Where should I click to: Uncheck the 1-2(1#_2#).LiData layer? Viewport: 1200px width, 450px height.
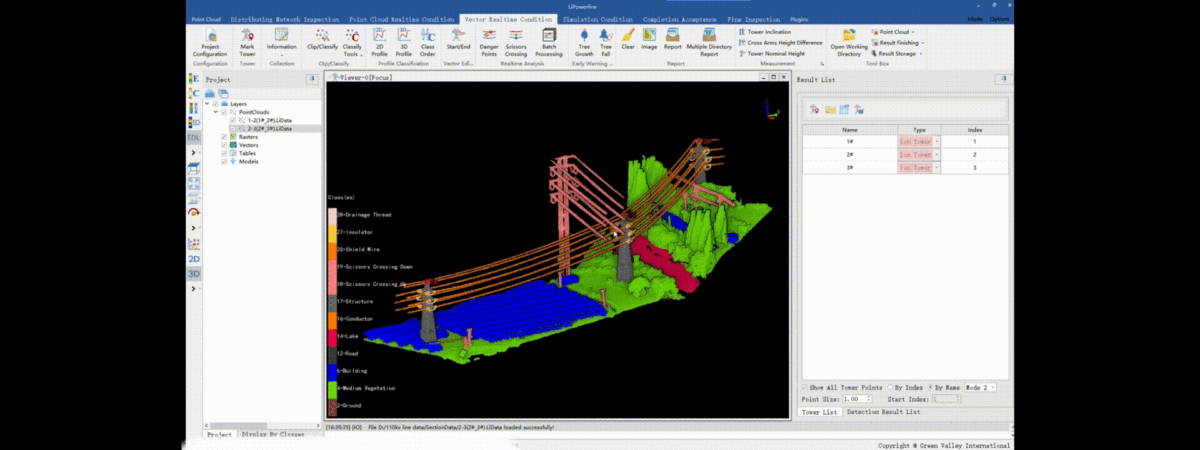231,120
